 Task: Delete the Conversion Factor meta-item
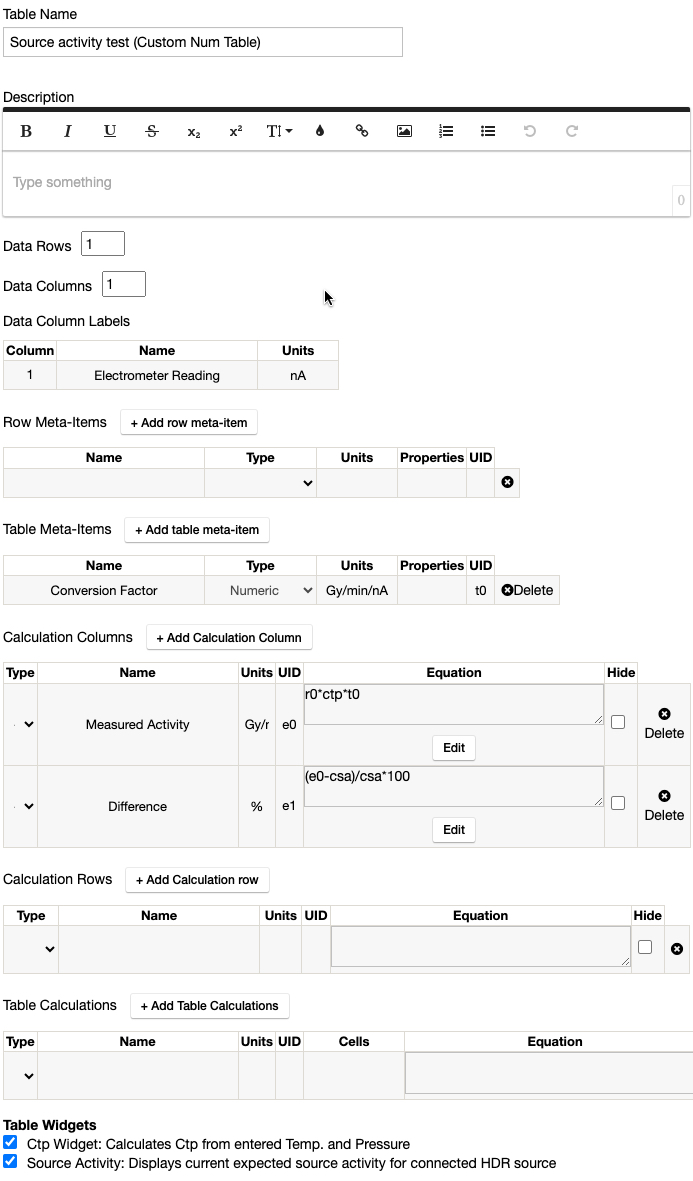527,591
